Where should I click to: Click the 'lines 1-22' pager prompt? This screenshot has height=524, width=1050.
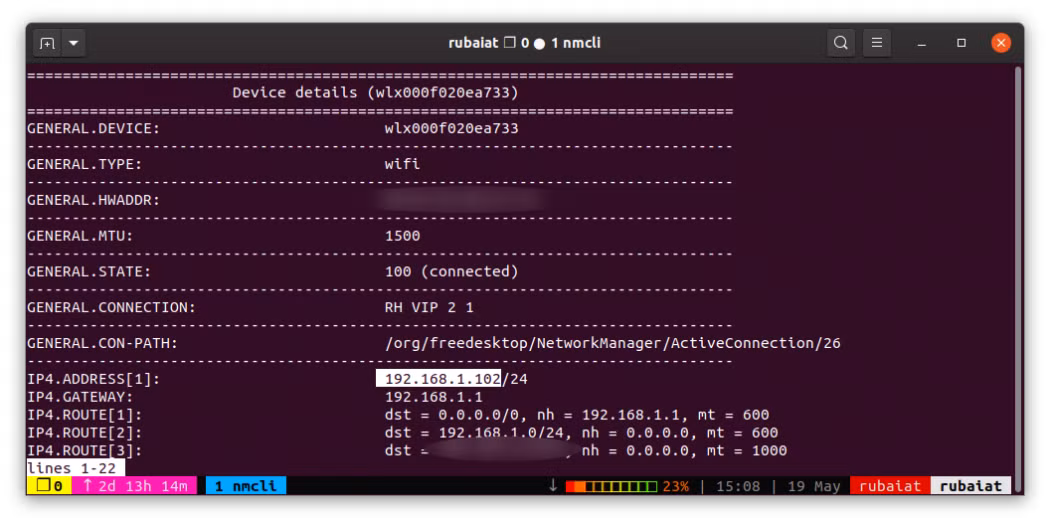tap(76, 468)
